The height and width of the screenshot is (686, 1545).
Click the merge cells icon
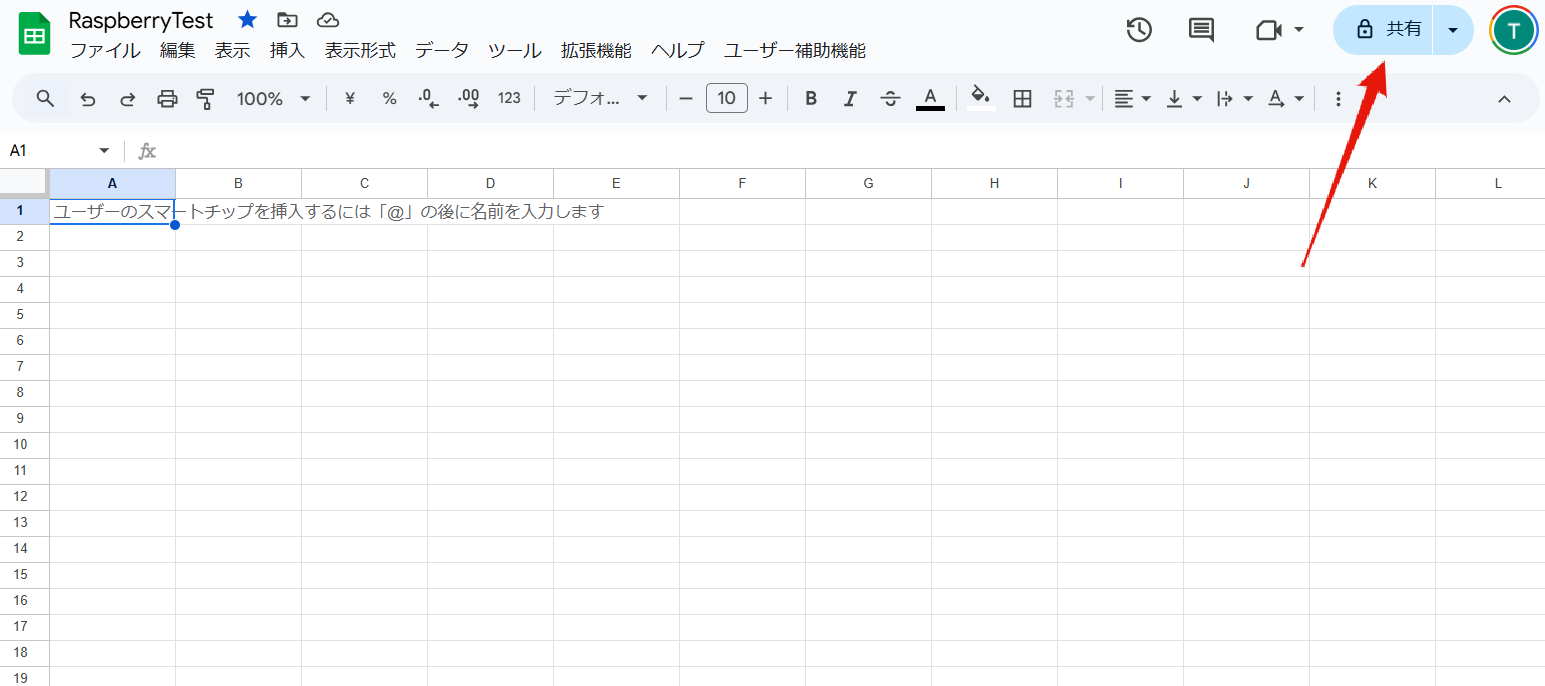point(1063,98)
